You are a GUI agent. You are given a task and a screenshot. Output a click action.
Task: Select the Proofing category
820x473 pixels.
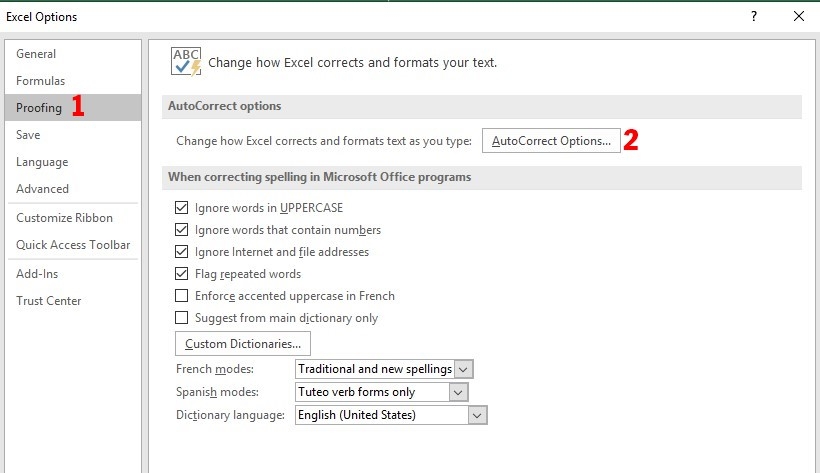tap(73, 107)
